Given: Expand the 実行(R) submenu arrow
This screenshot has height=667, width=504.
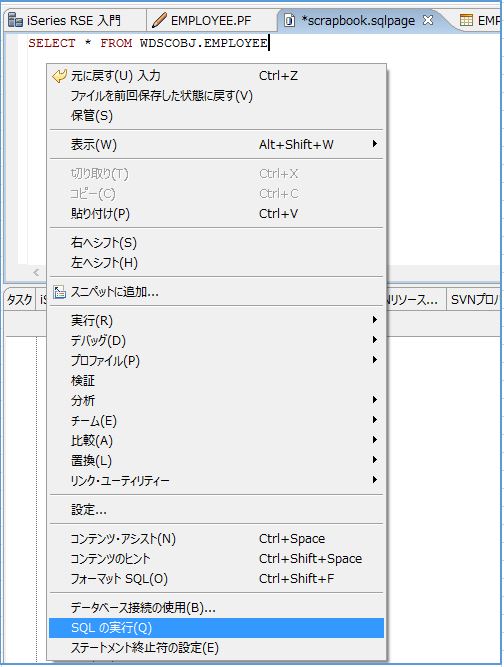Looking at the screenshot, I should (374, 319).
